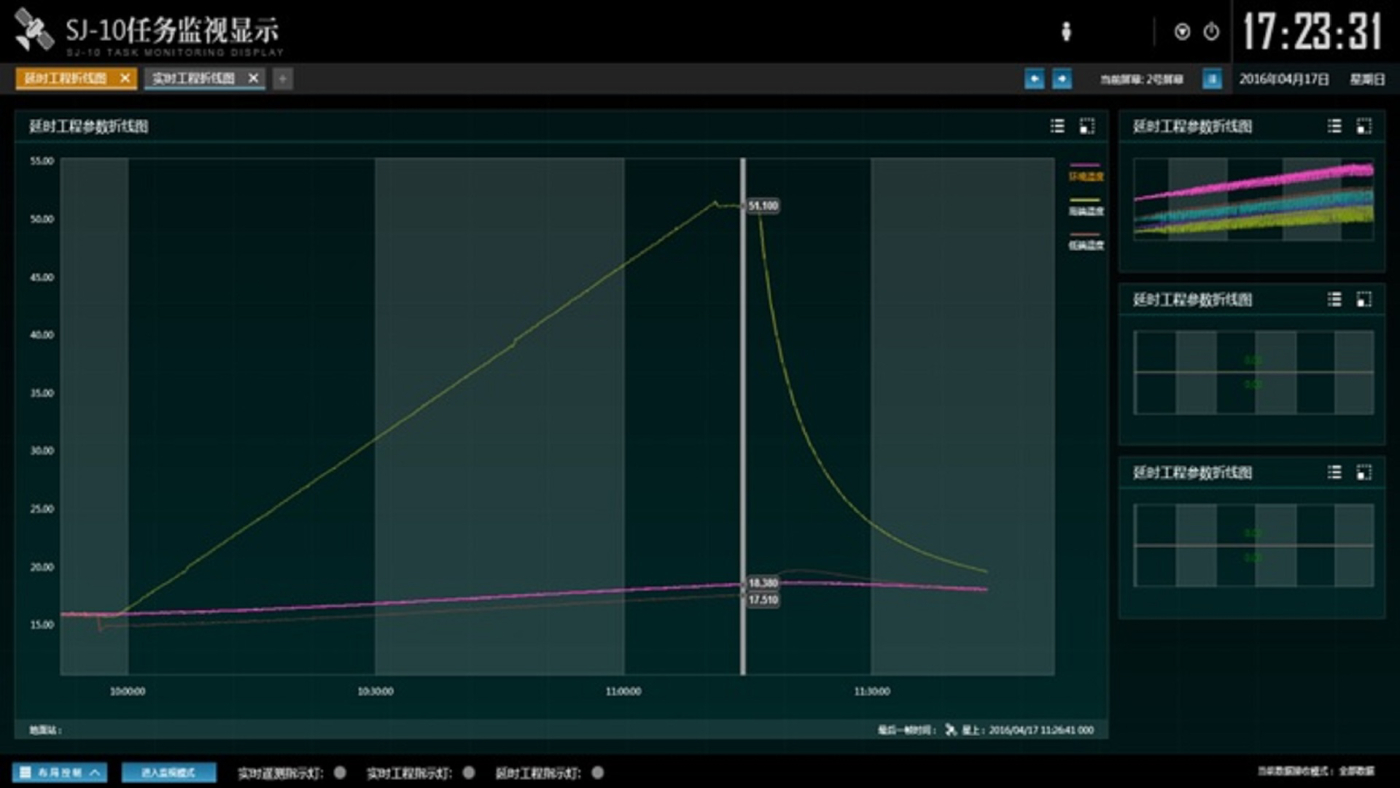Click the 35.00 y-axis label

point(42,393)
